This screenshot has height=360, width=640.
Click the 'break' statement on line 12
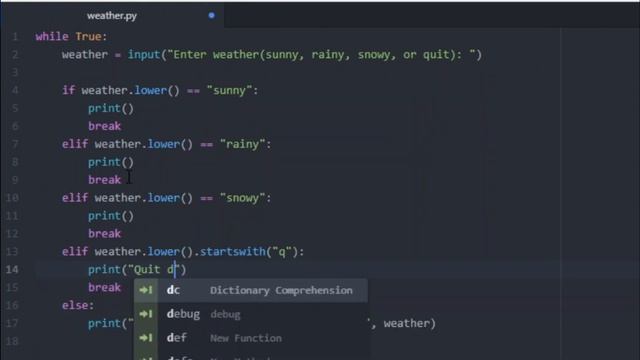104,234
